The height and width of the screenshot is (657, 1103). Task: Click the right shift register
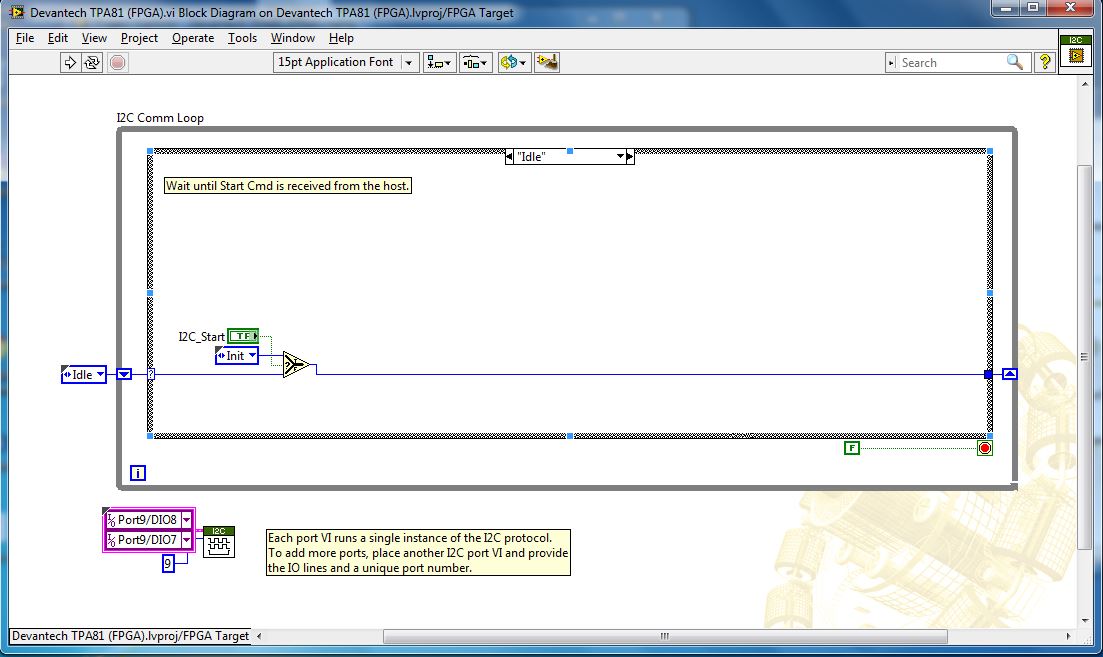click(1009, 374)
